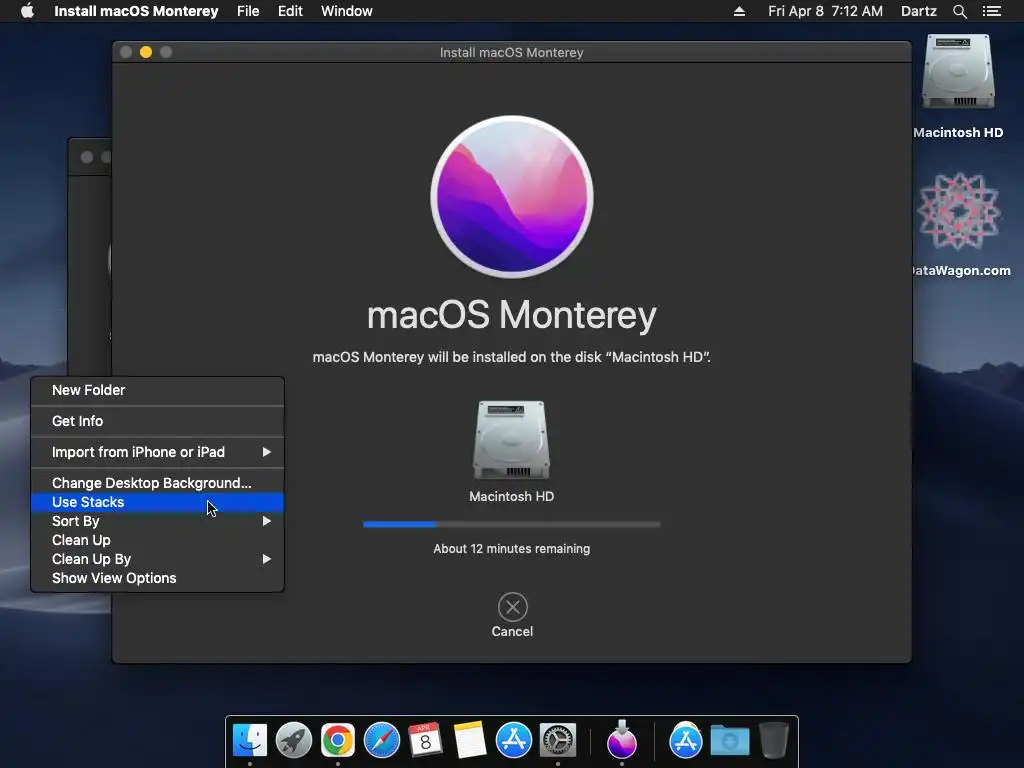Click the background window behind the installer
Image resolution: width=1024 pixels, height=768 pixels.
[x=89, y=255]
